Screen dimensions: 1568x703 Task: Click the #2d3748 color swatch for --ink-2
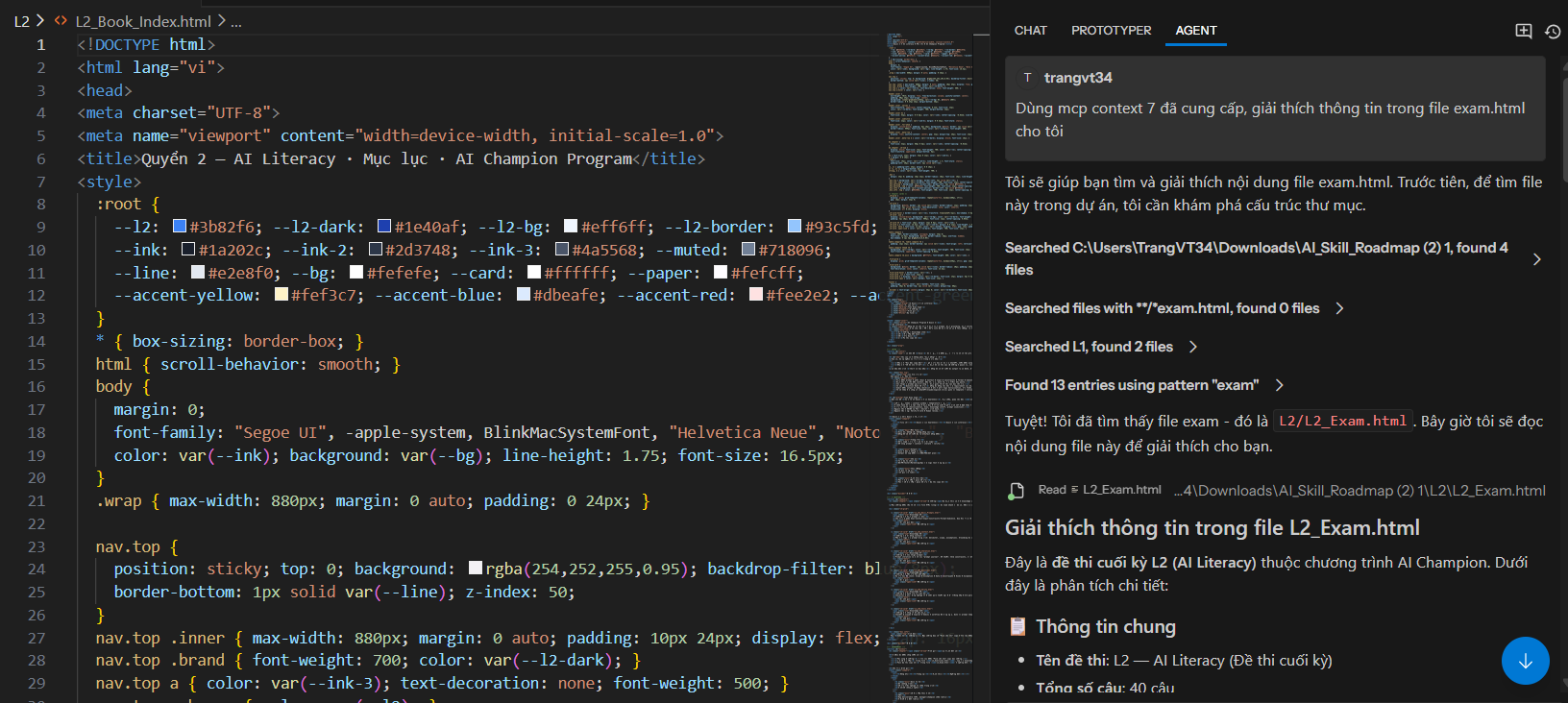click(x=376, y=250)
